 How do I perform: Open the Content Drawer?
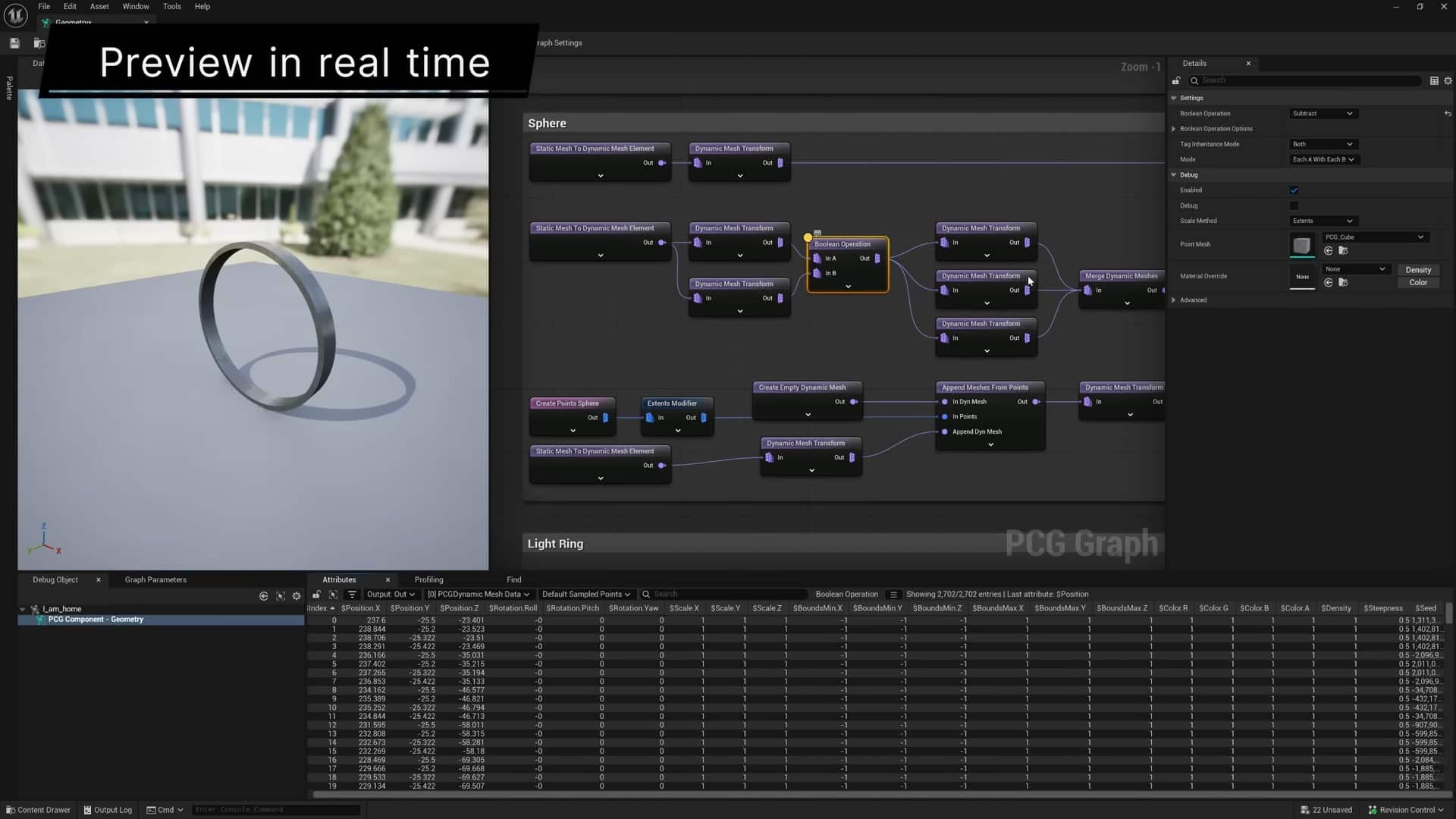[x=38, y=810]
